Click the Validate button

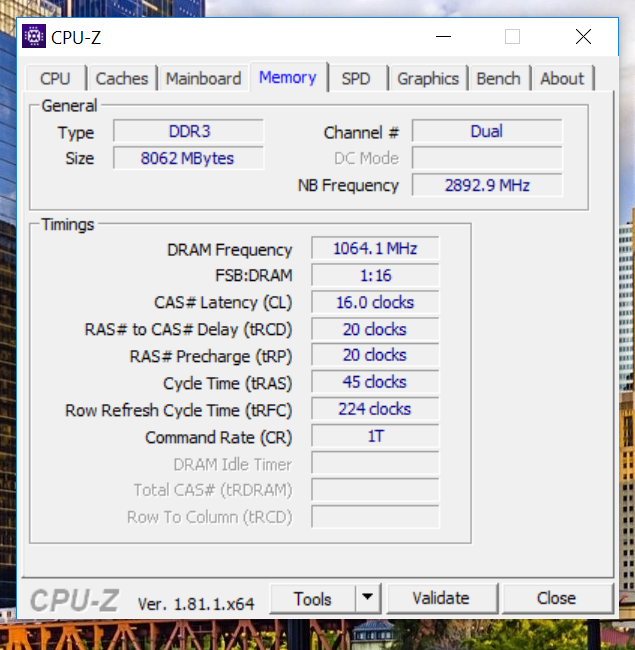[441, 599]
